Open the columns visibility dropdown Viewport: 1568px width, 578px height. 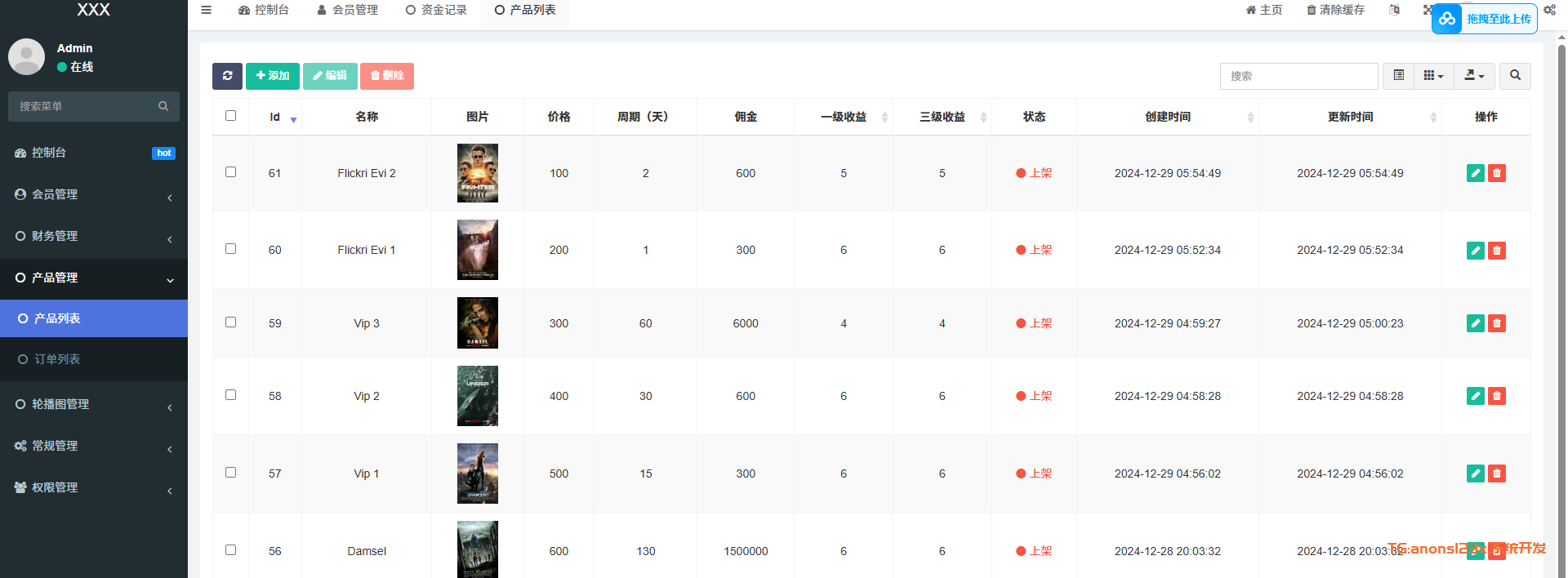coord(1433,76)
